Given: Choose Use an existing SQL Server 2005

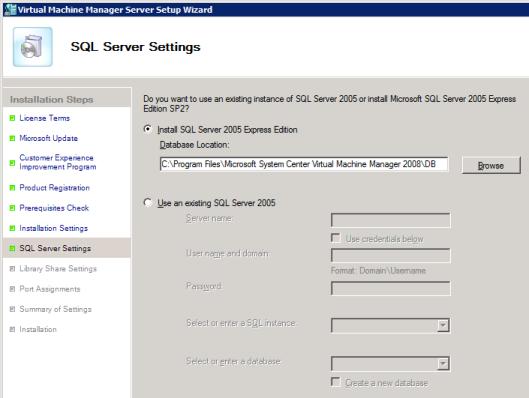Looking at the screenshot, I should point(147,202).
